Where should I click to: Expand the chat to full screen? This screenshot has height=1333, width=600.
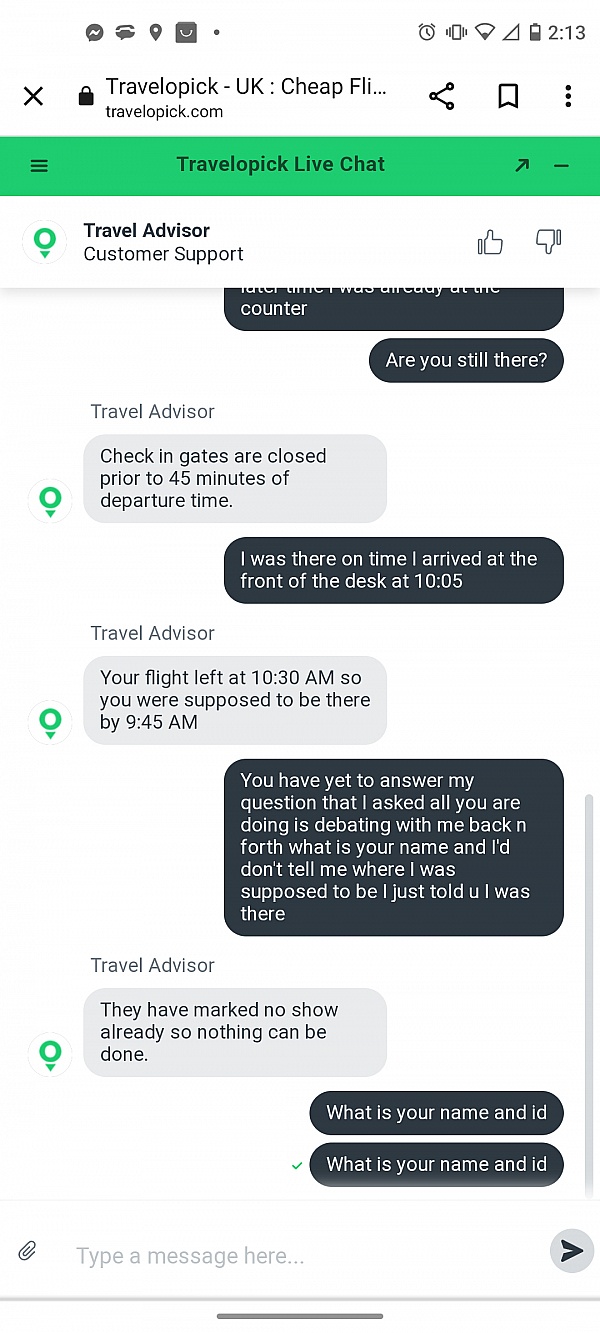pos(521,165)
